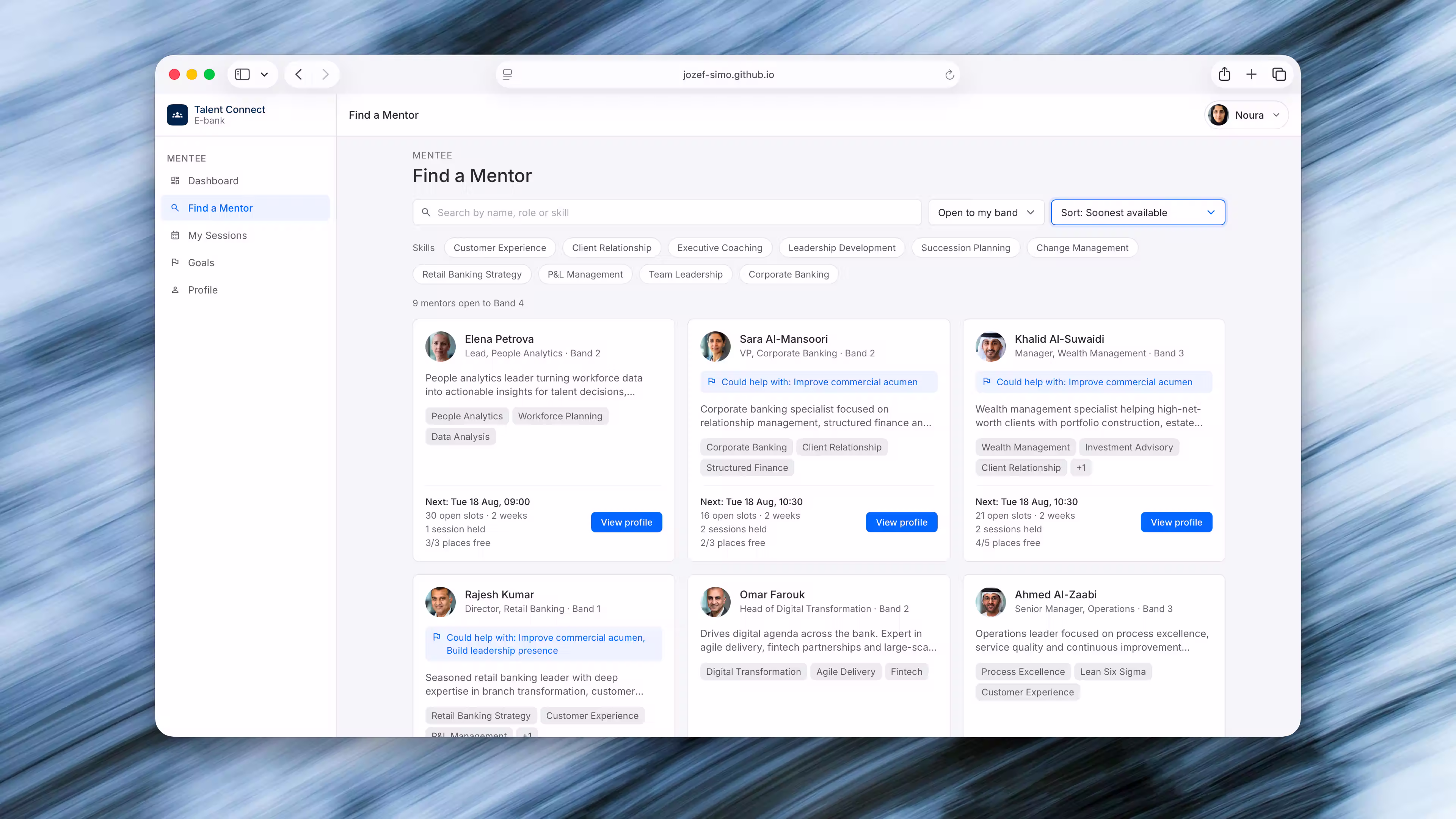Toggle the Customer Experience skill filter

pyautogui.click(x=500, y=248)
